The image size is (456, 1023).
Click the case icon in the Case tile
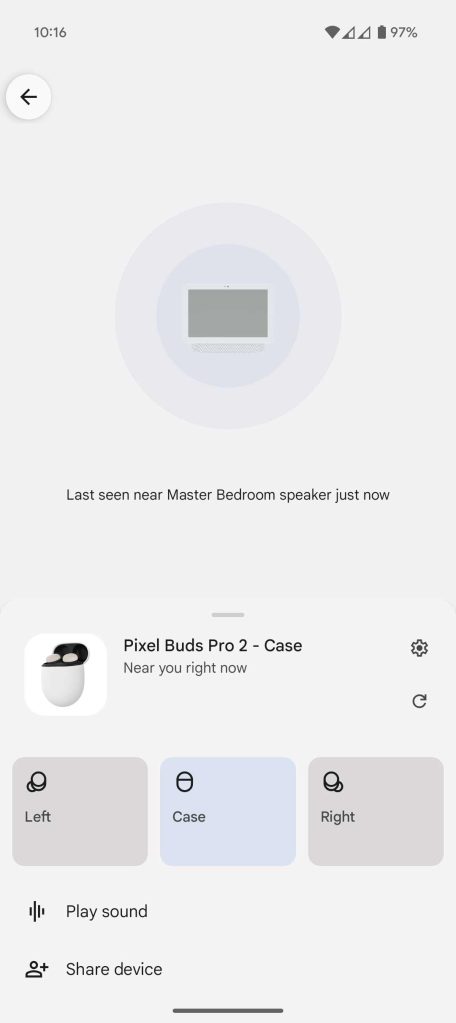(185, 782)
